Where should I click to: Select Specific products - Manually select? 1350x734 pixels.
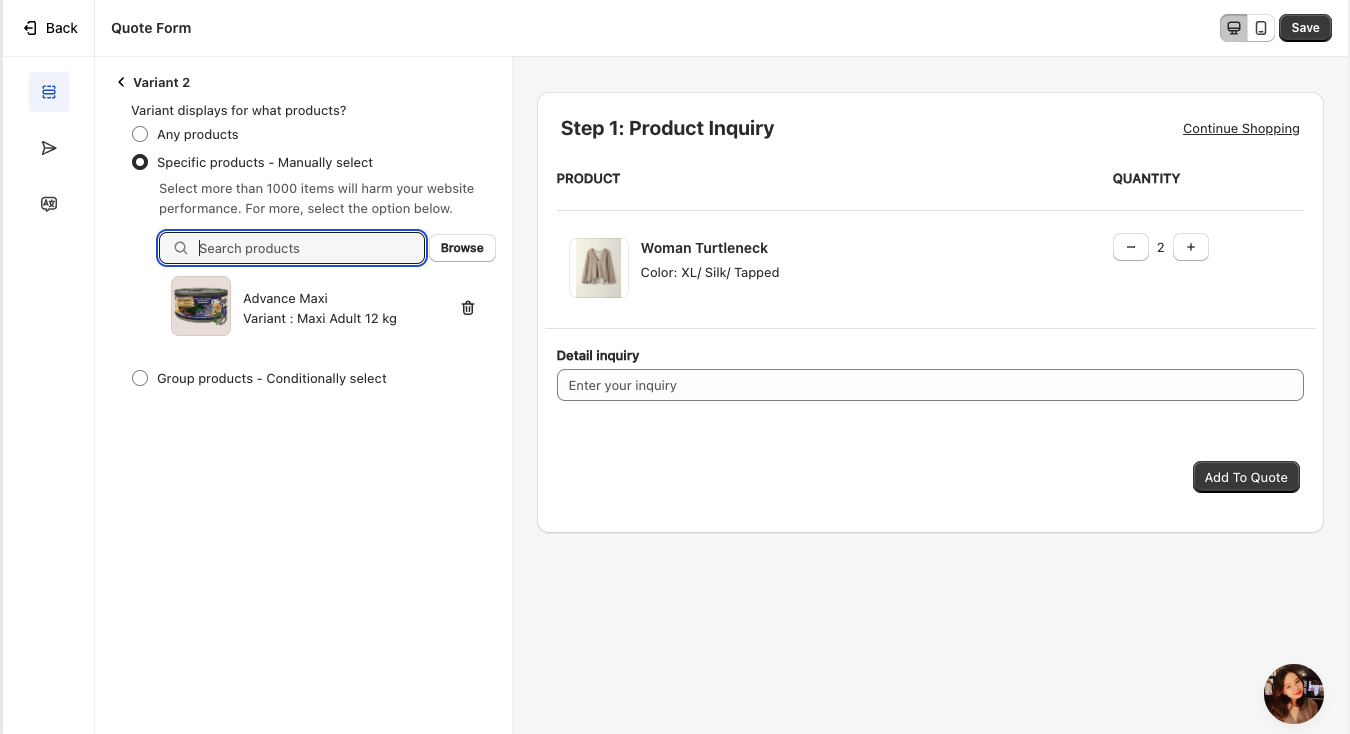point(140,162)
